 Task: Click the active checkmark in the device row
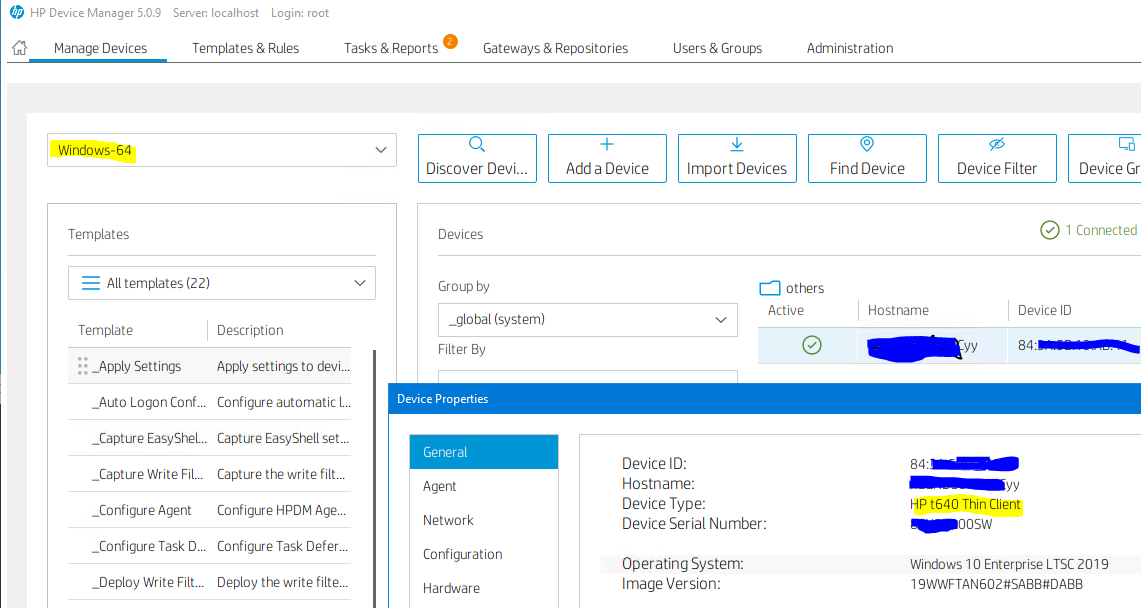pos(812,345)
